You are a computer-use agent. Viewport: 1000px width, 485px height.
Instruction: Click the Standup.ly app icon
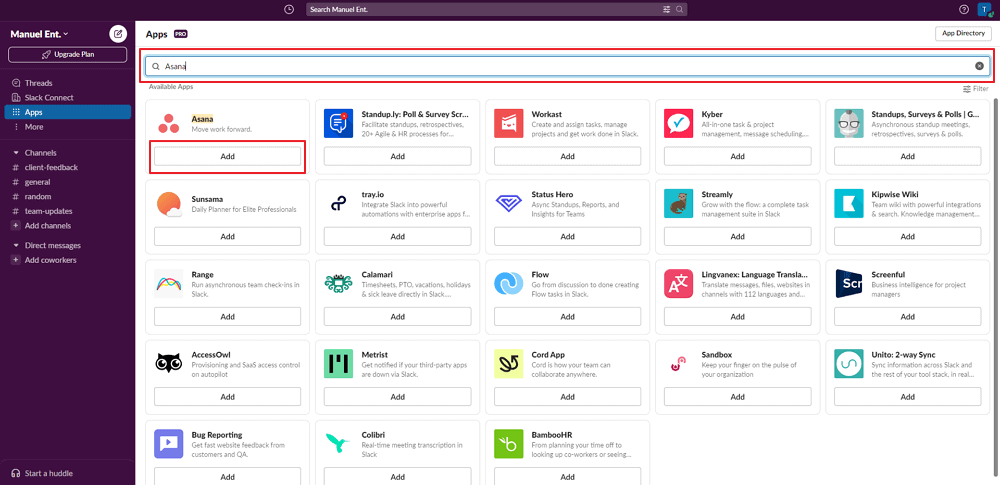click(x=339, y=123)
